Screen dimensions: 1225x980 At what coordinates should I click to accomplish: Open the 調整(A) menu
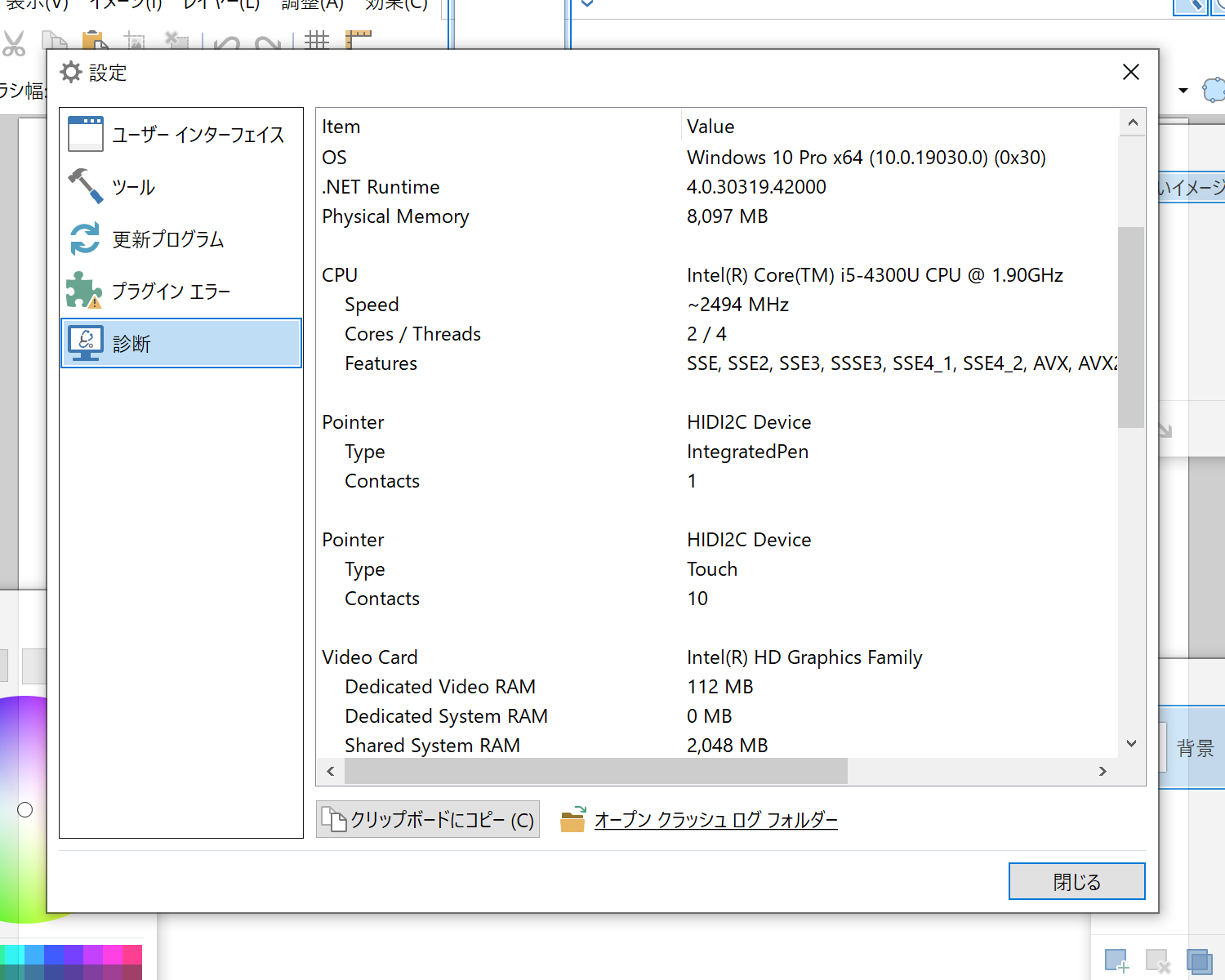click(x=313, y=6)
